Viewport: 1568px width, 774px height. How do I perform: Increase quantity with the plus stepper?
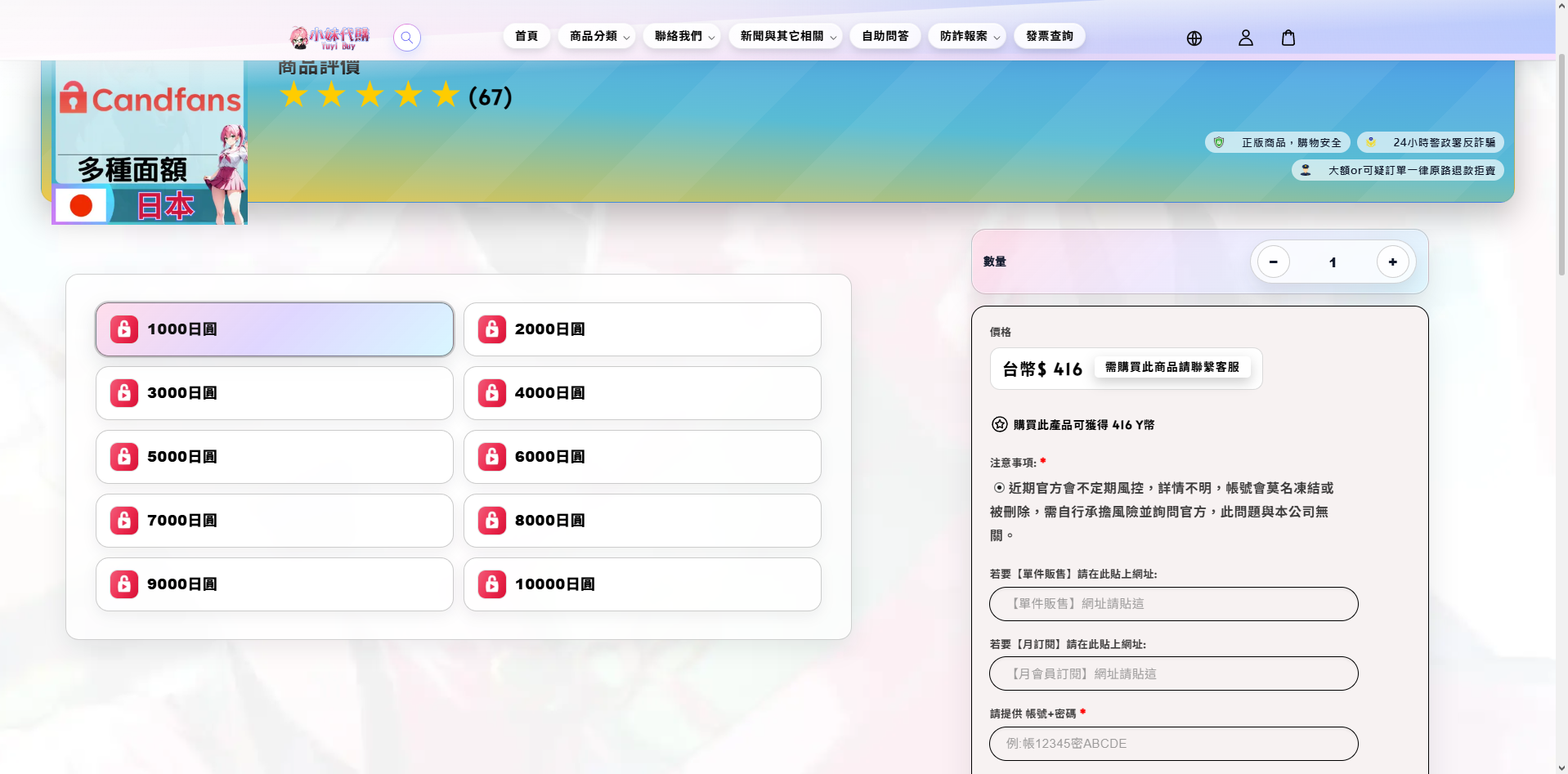click(x=1393, y=262)
